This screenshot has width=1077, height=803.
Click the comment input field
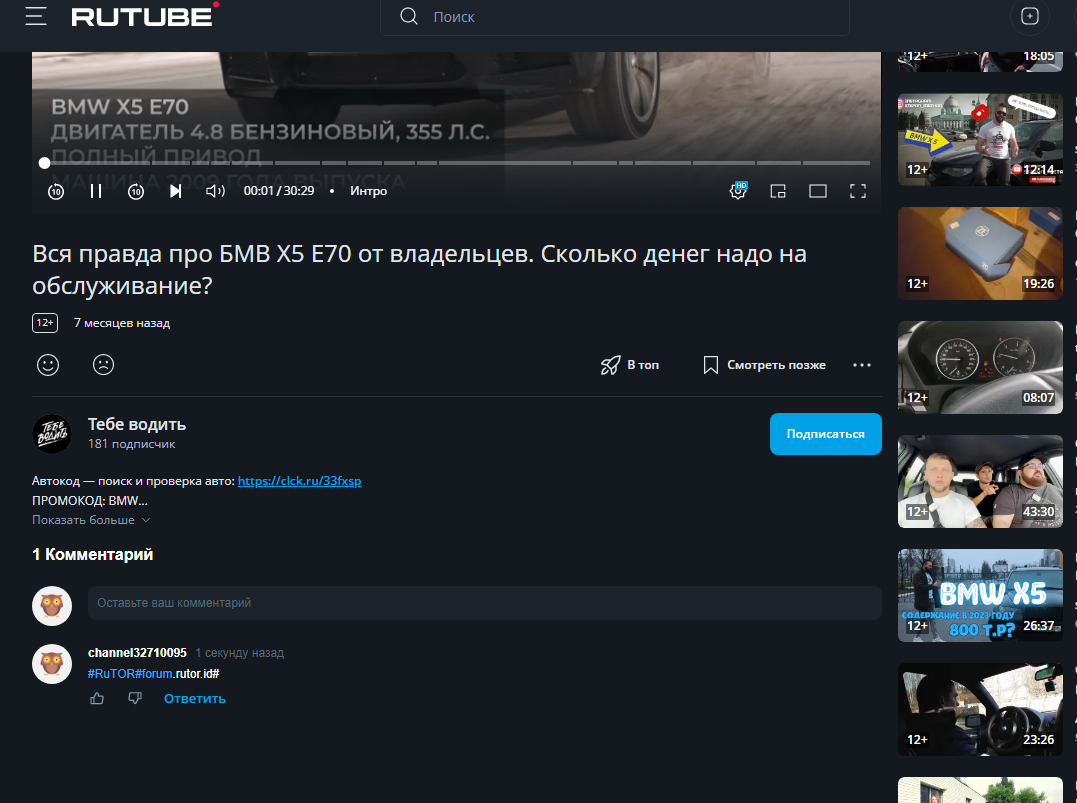click(484, 602)
